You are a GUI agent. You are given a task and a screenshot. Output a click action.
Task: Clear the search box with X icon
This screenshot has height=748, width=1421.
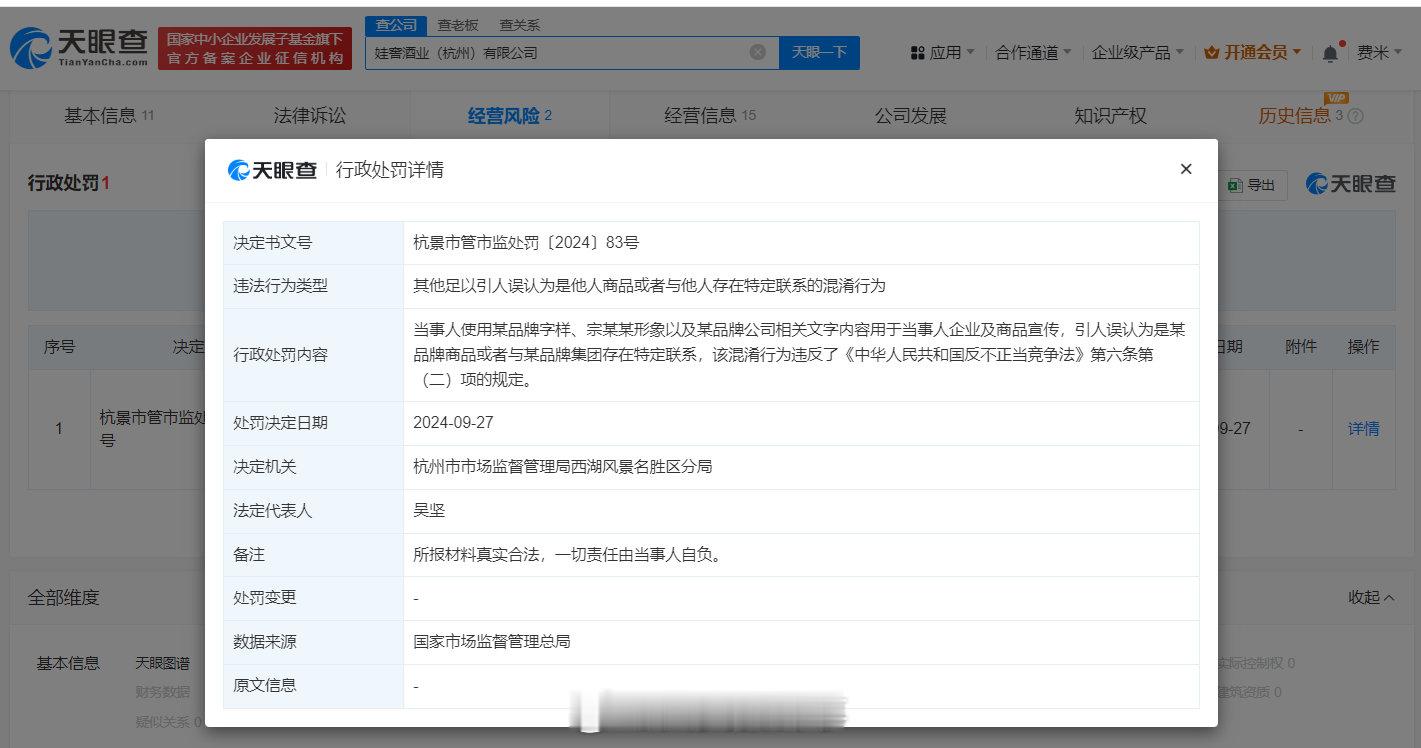(758, 52)
